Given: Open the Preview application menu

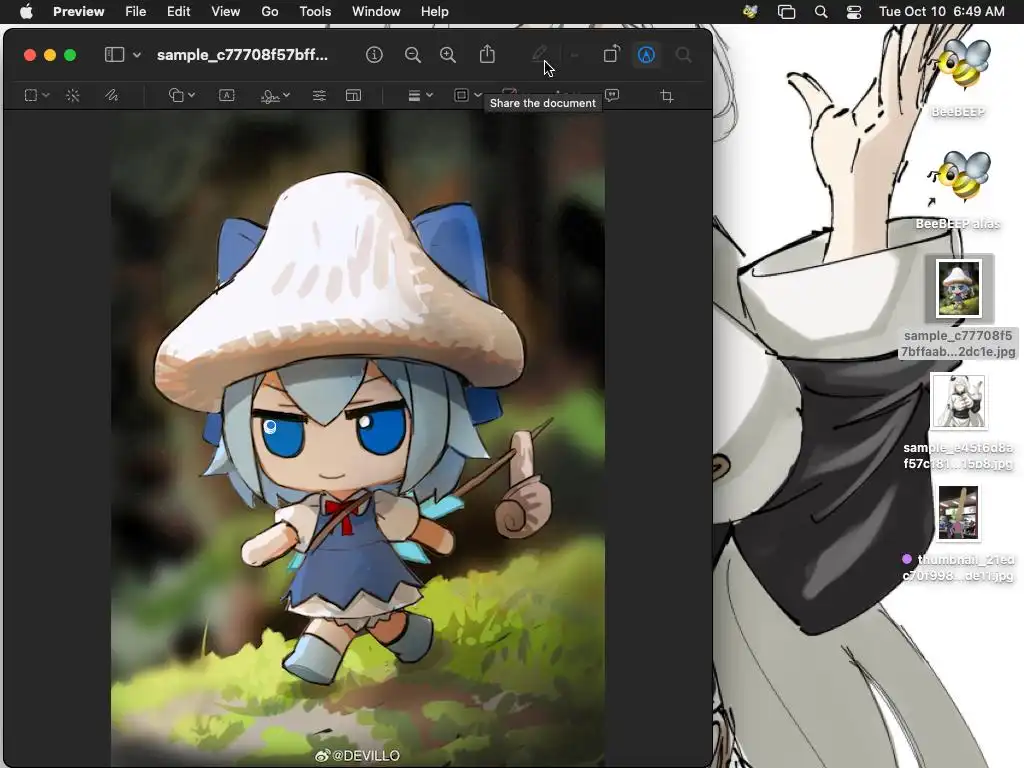Looking at the screenshot, I should pyautogui.click(x=78, y=11).
